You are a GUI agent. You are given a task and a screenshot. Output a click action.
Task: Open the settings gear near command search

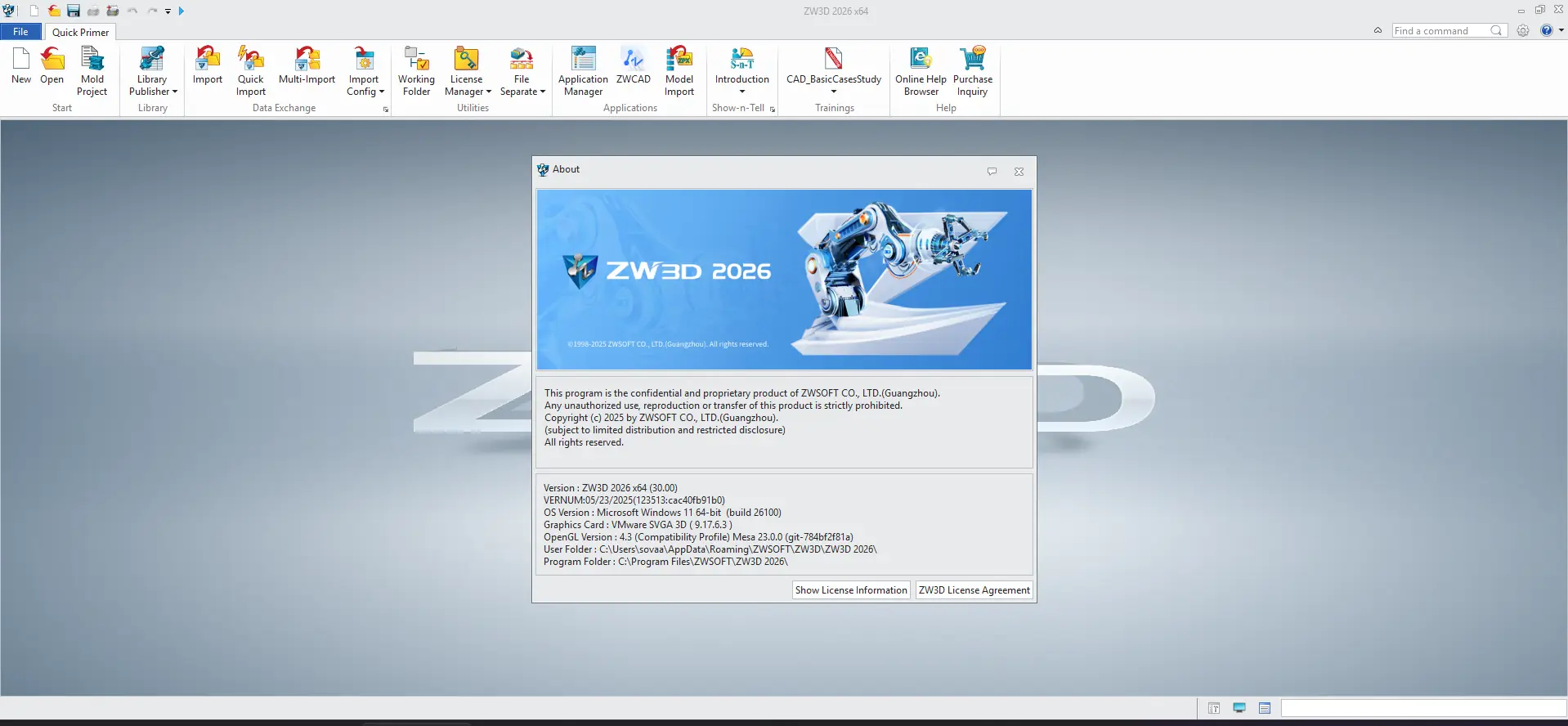1523,30
